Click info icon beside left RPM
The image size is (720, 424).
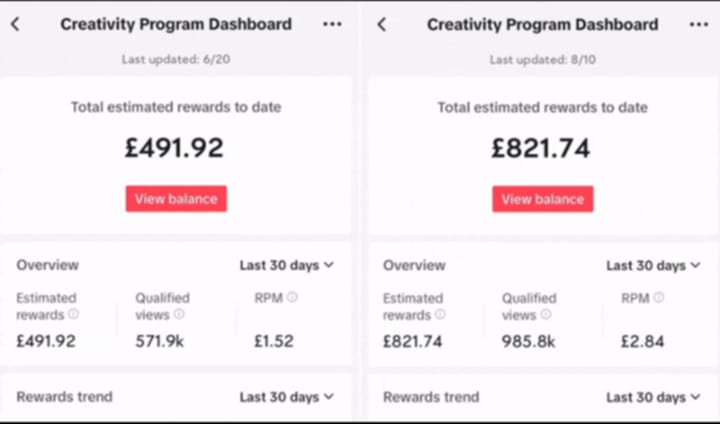click(292, 297)
